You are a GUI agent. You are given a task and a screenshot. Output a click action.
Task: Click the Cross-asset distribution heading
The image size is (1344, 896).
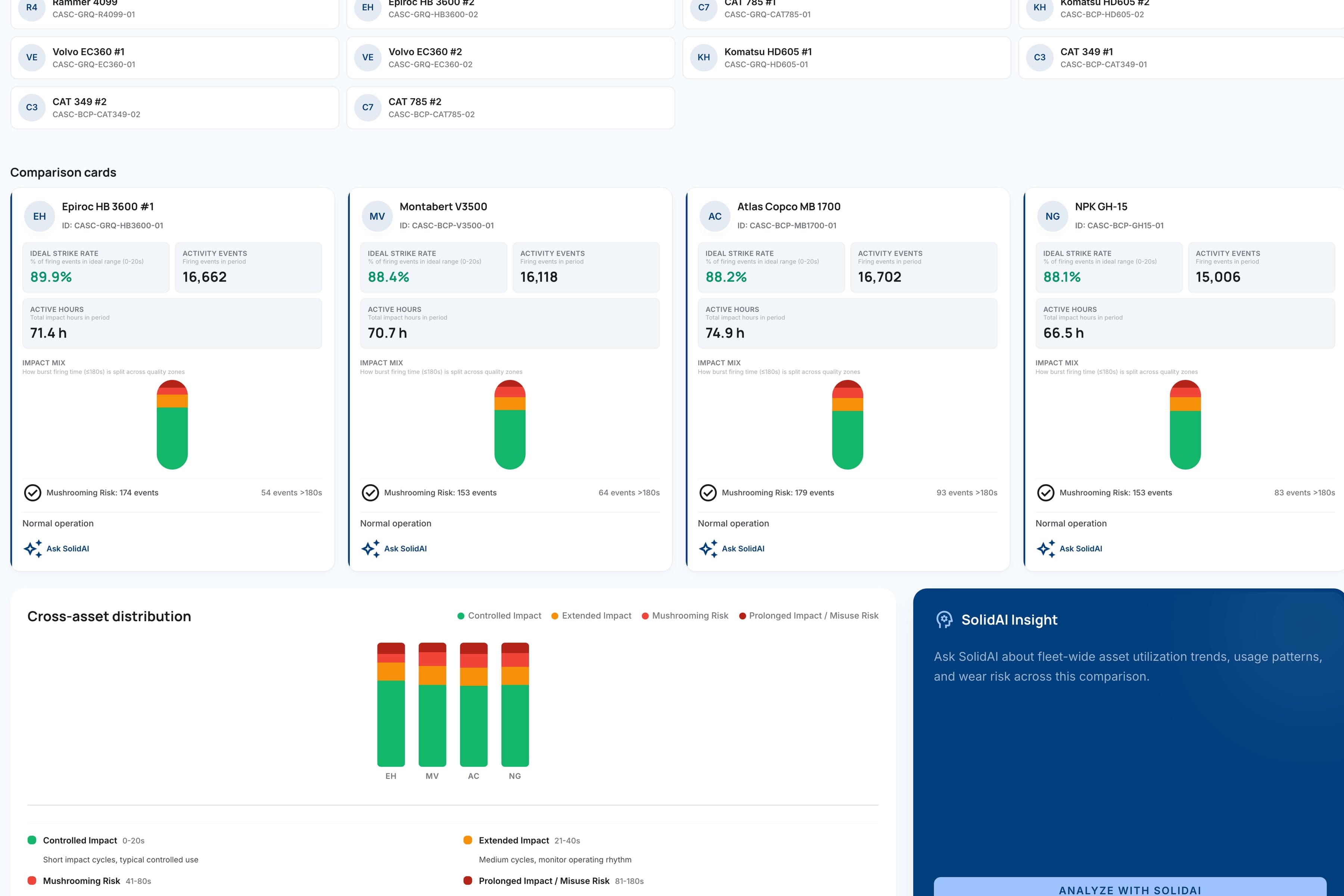pyautogui.click(x=109, y=617)
